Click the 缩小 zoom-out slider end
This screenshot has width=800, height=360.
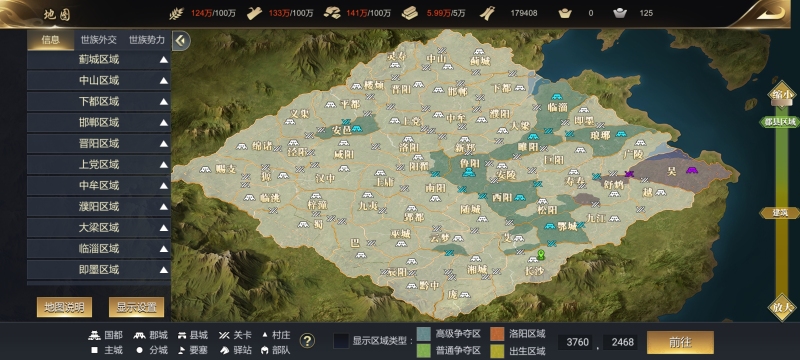tap(782, 95)
